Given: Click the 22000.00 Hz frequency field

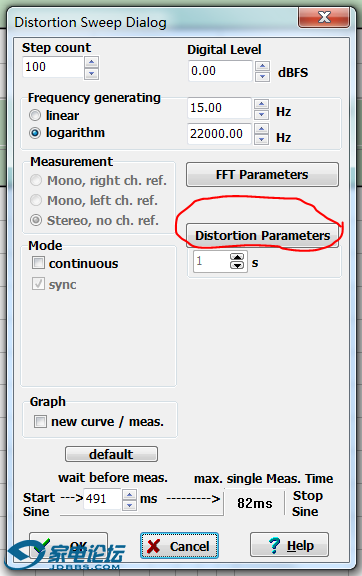Looking at the screenshot, I should click(219, 134).
